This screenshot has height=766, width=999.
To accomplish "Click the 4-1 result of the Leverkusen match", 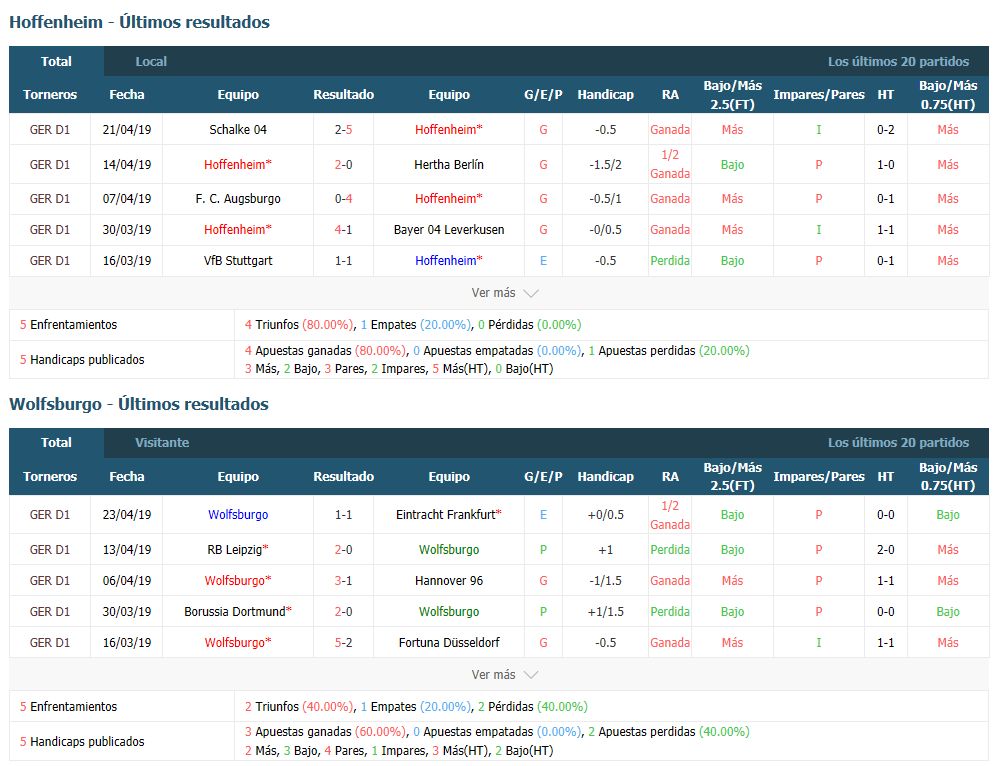I will 343,230.
